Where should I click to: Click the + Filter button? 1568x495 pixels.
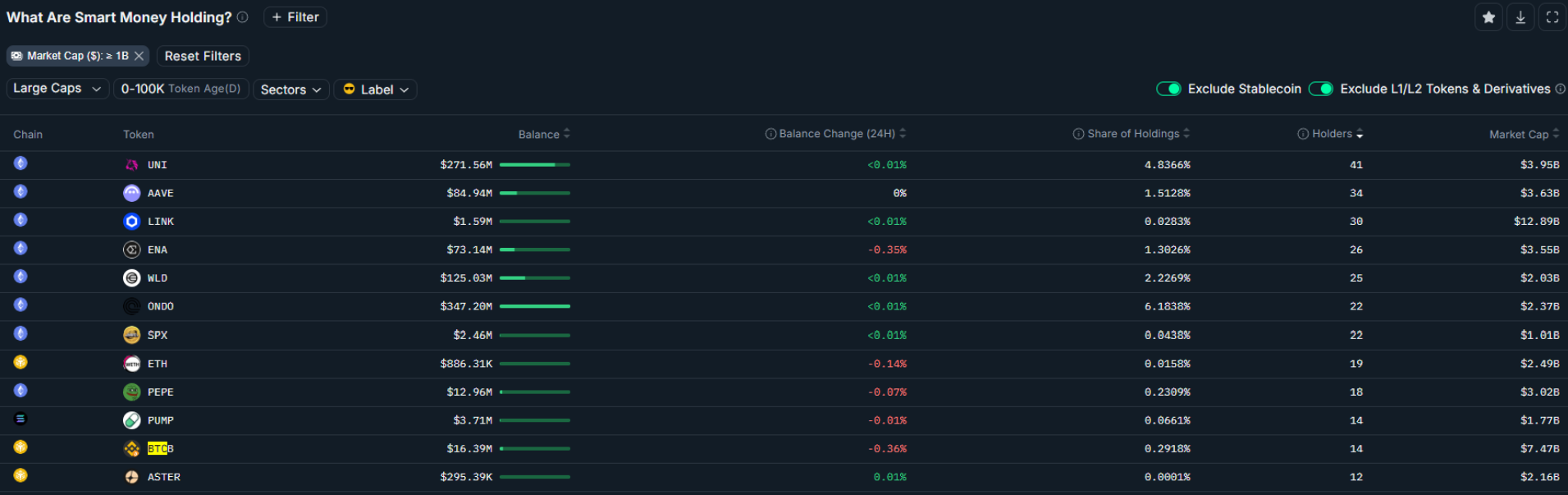(x=295, y=17)
